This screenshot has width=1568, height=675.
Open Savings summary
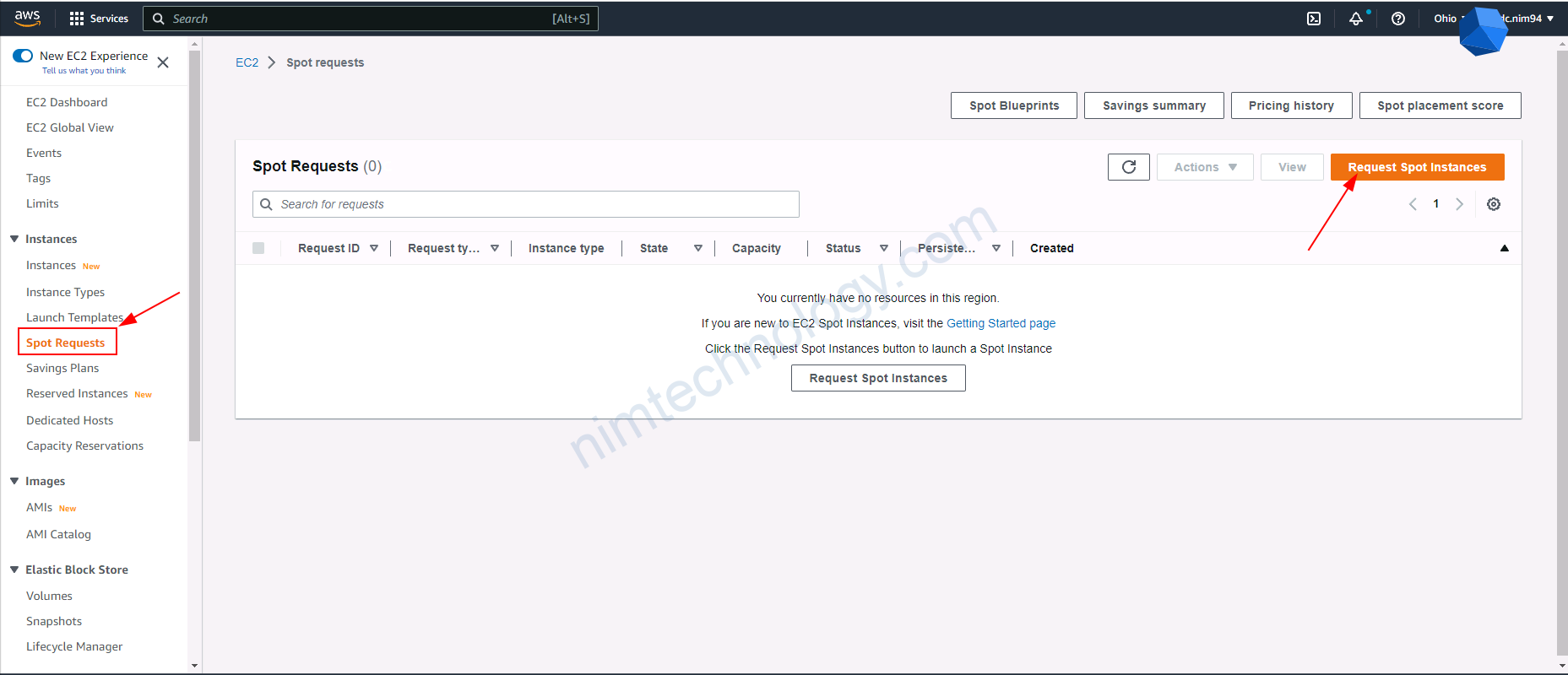tap(1154, 105)
